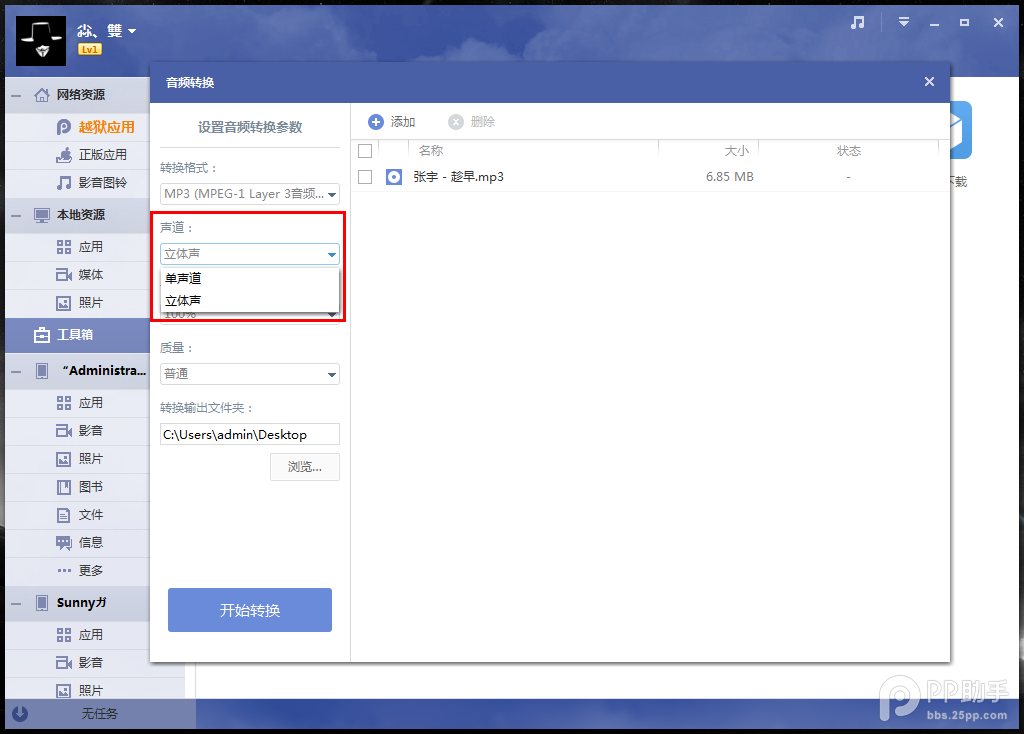Click the output folder path field
The width and height of the screenshot is (1024, 734).
click(x=250, y=434)
